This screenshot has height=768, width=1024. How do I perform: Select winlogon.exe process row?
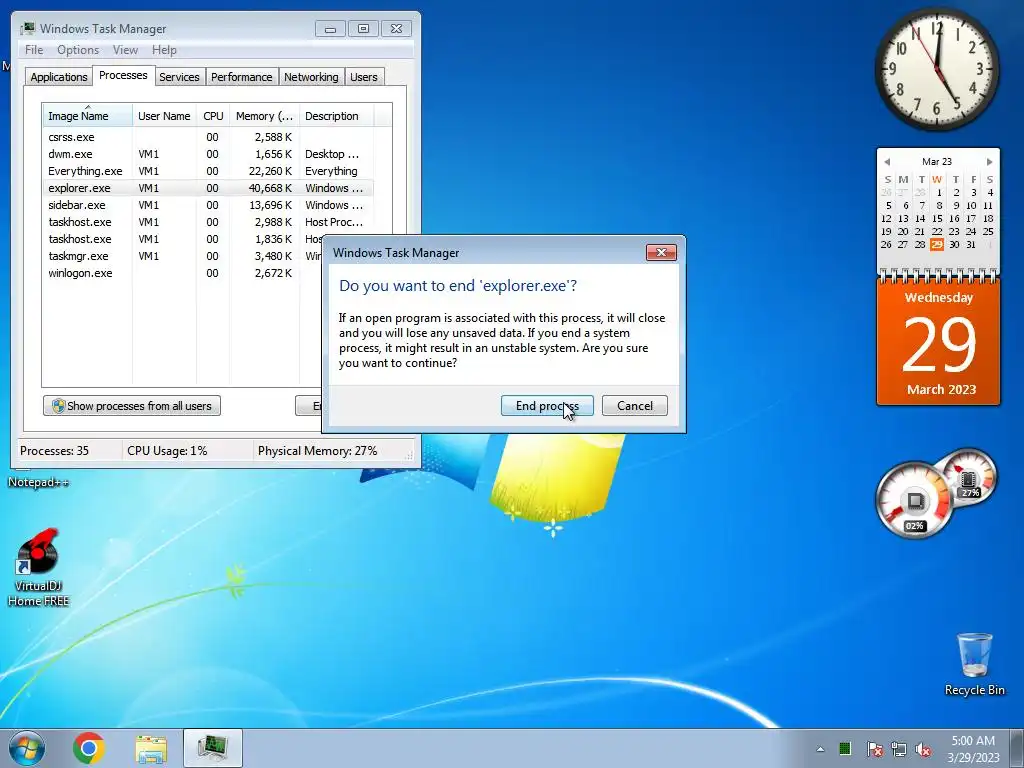pyautogui.click(x=183, y=273)
